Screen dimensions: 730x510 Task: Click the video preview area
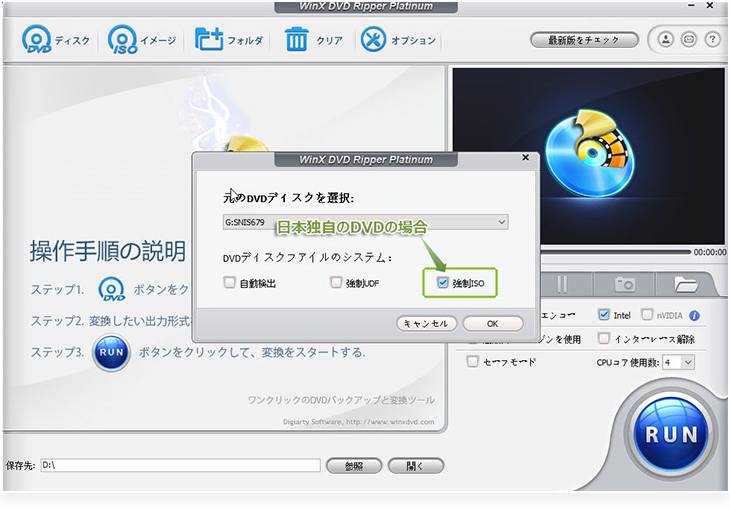click(588, 156)
